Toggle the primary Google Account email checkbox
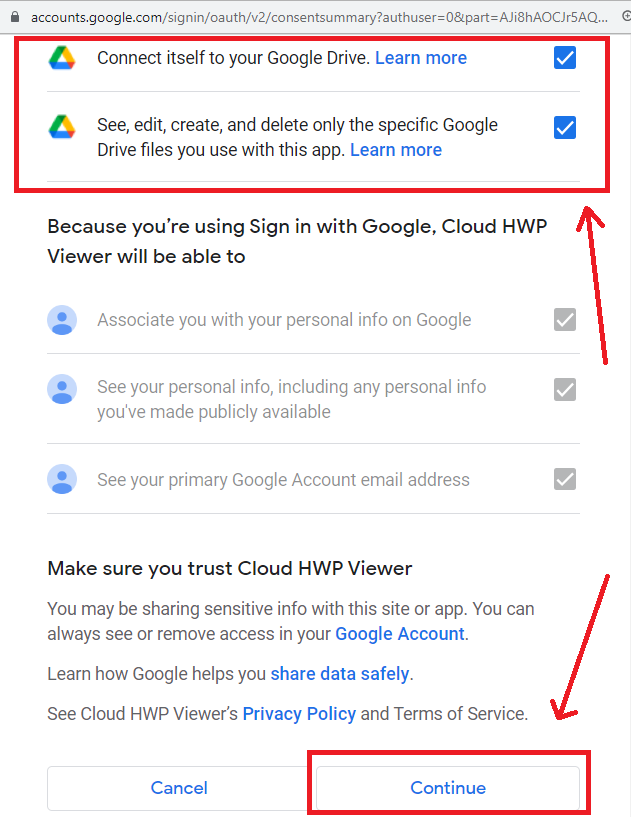The height and width of the screenshot is (817, 631). [565, 480]
